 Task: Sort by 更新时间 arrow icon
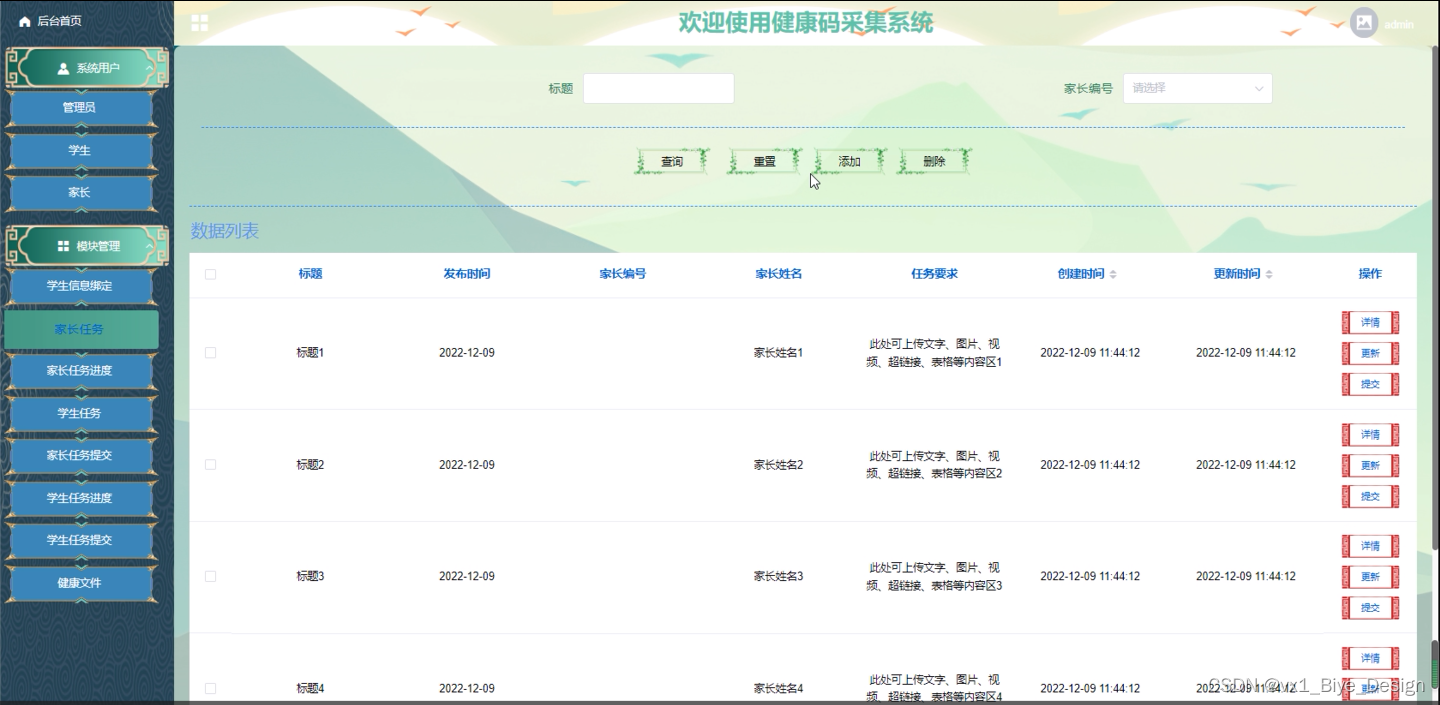[x=1269, y=274]
